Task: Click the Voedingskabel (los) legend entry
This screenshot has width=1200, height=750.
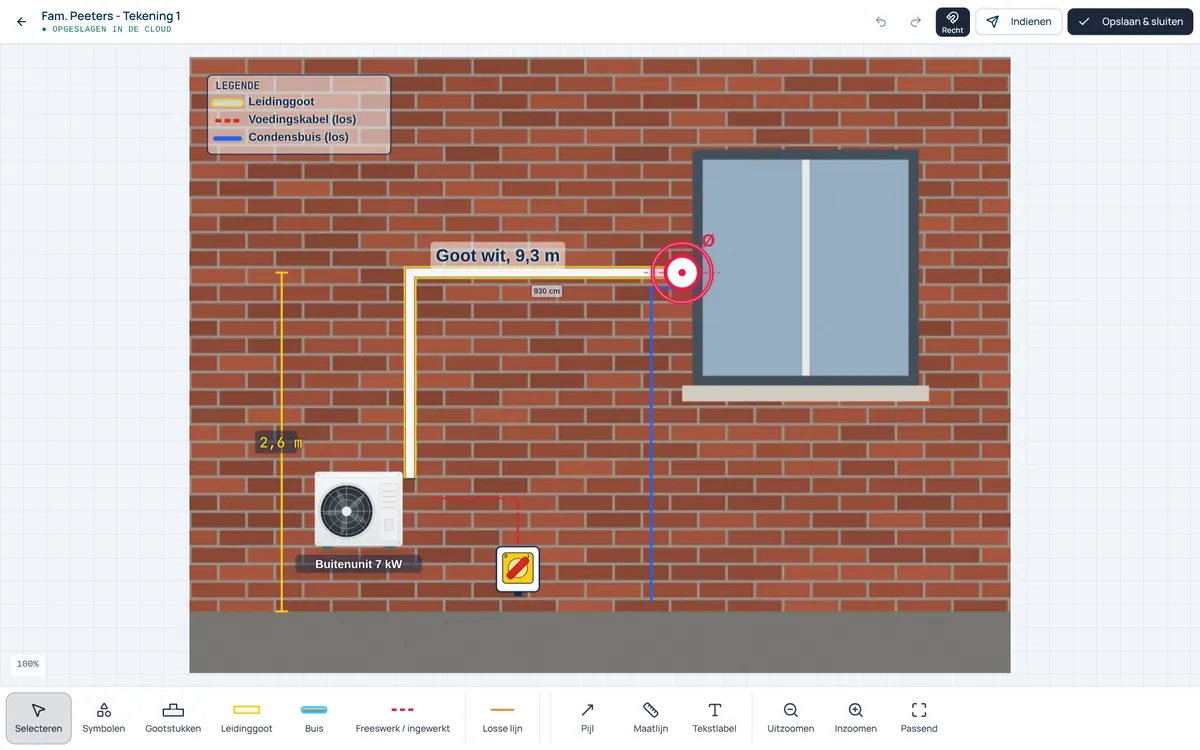Action: click(302, 119)
